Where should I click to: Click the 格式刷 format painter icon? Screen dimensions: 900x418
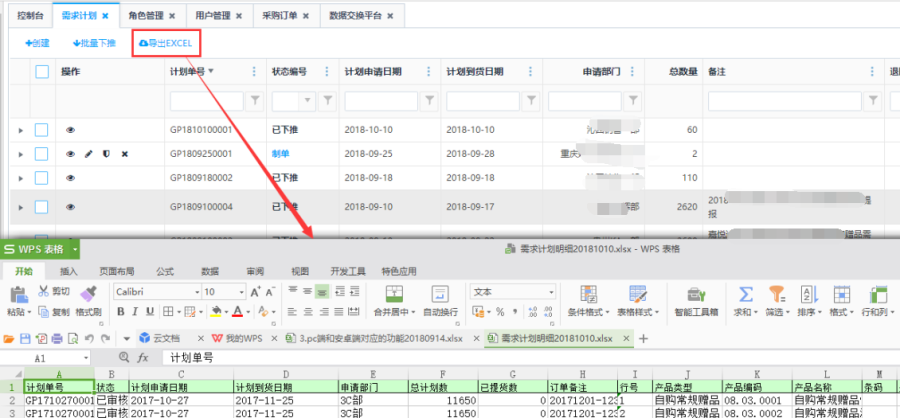pos(89,293)
